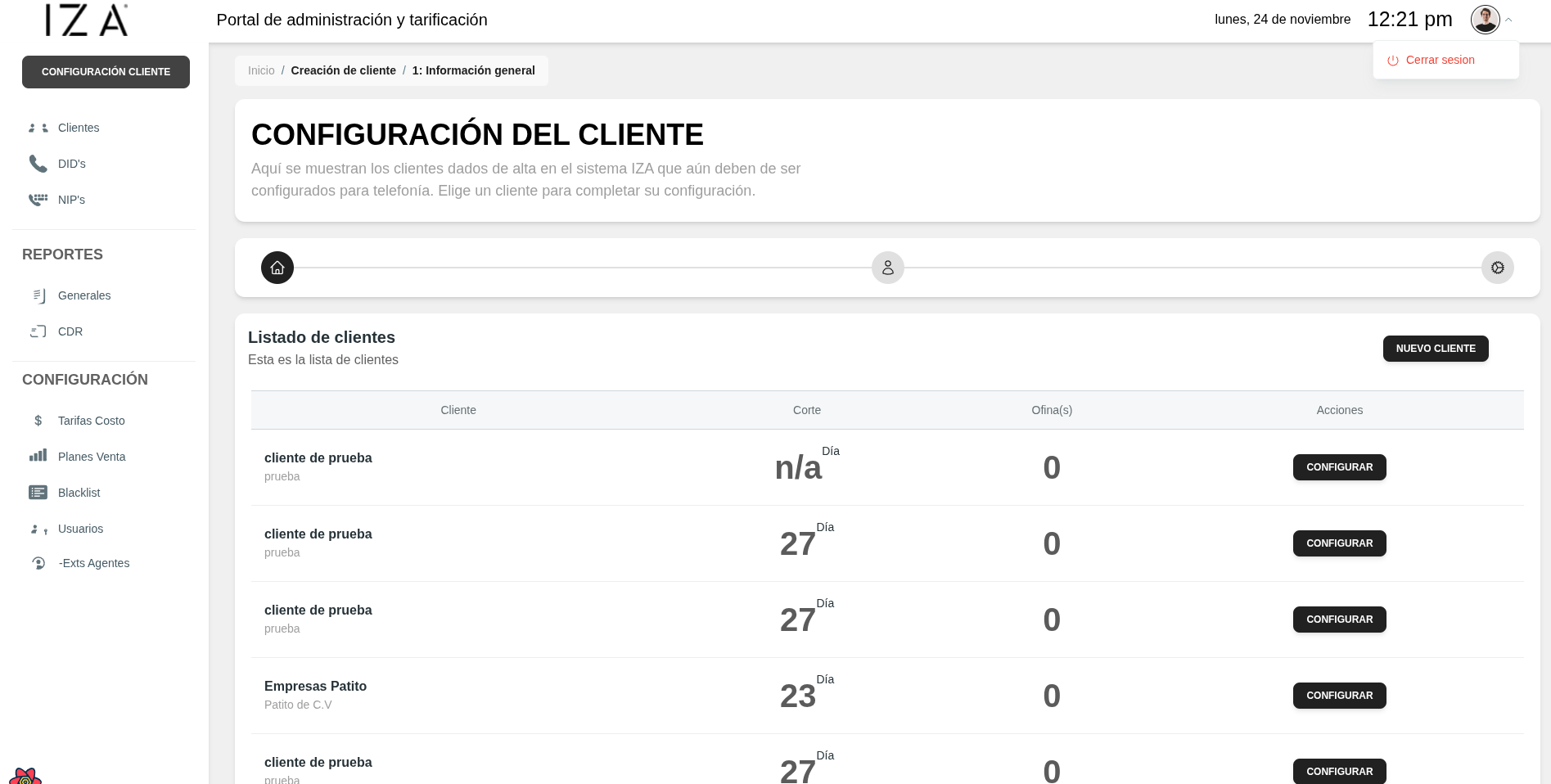Image resolution: width=1551 pixels, height=784 pixels.
Task: Click the NUEVO CLIENTE button
Action: 1436,349
